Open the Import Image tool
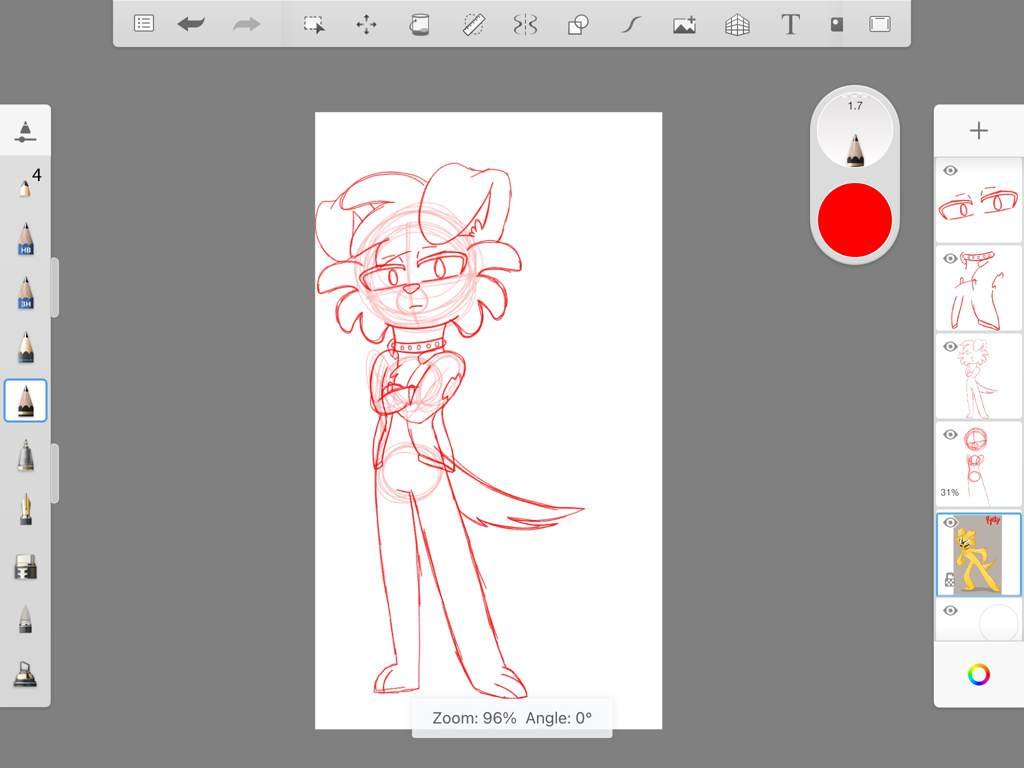 (x=684, y=24)
